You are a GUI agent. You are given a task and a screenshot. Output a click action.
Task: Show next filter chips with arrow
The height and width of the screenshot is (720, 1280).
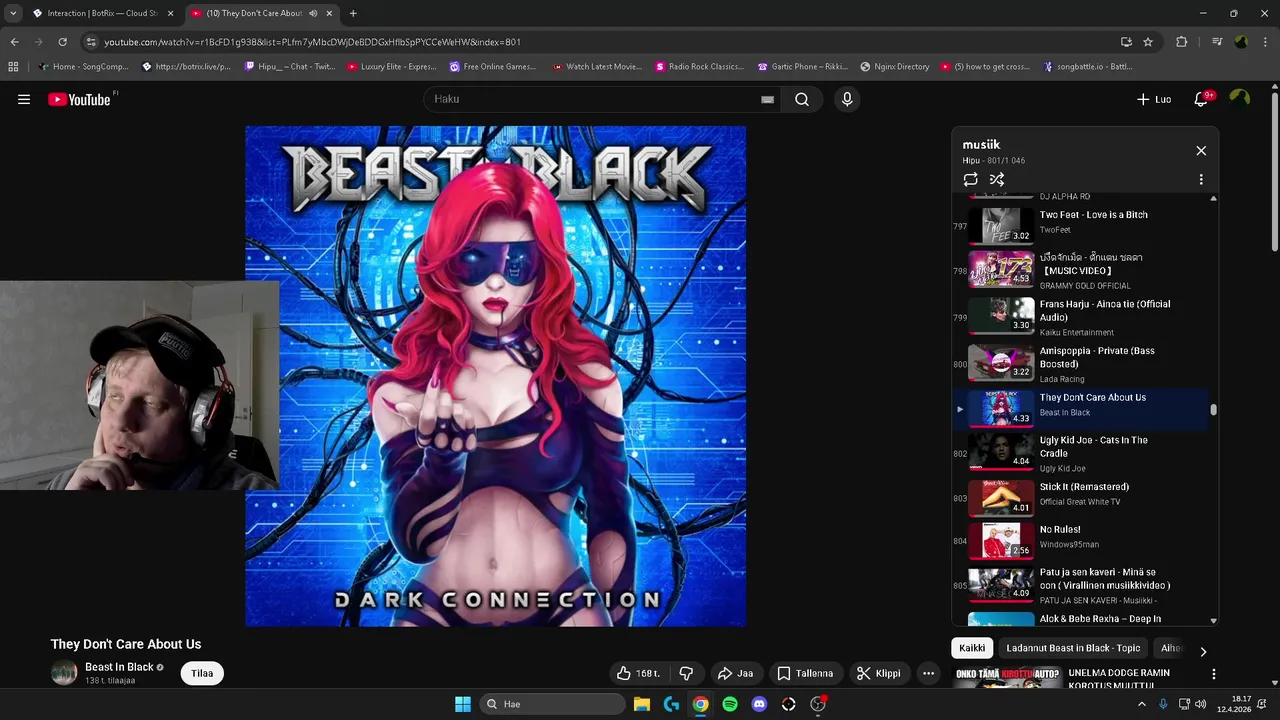click(1203, 651)
